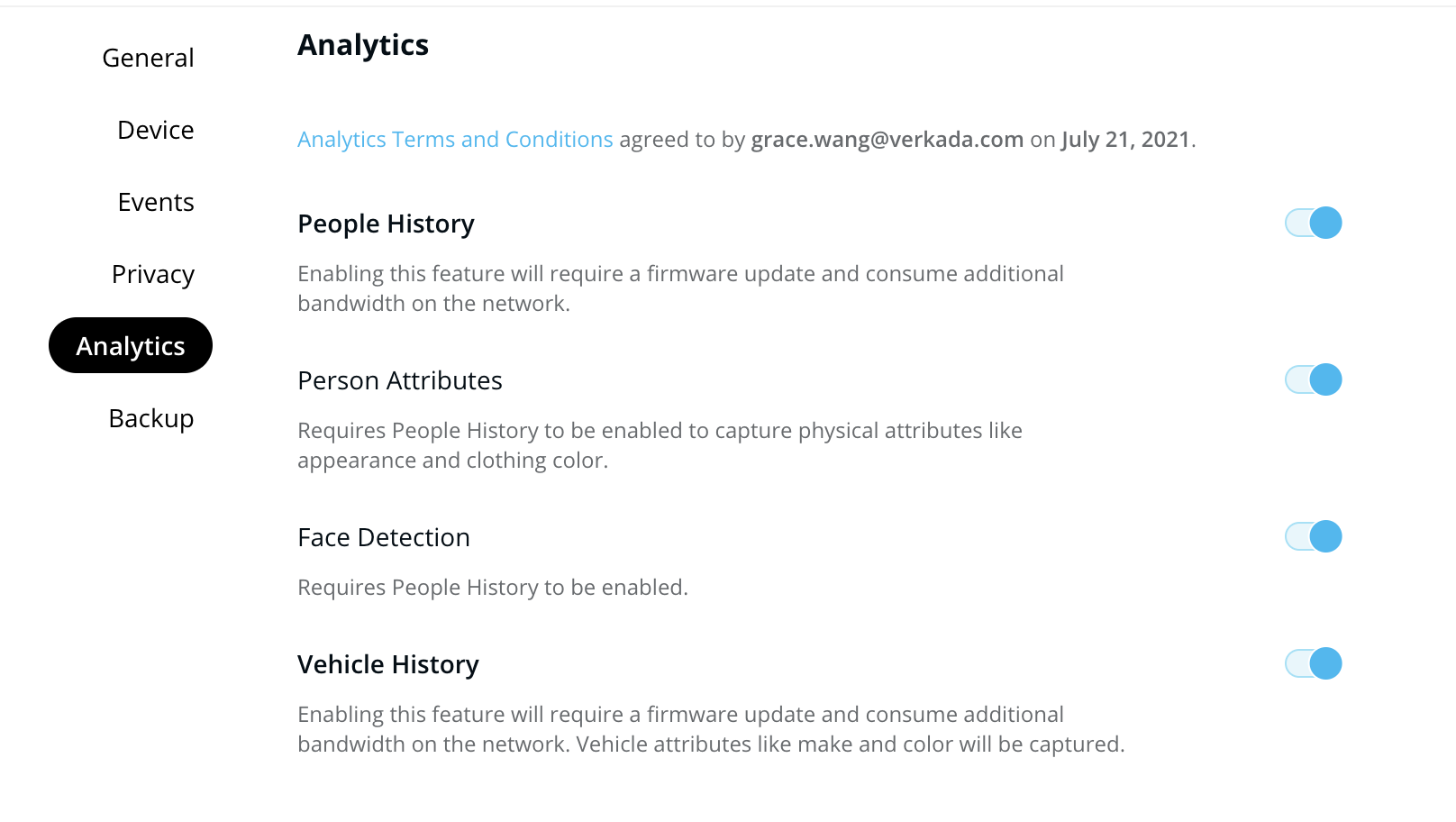Click the People History label
The height and width of the screenshot is (822, 1456).
pyautogui.click(x=386, y=224)
